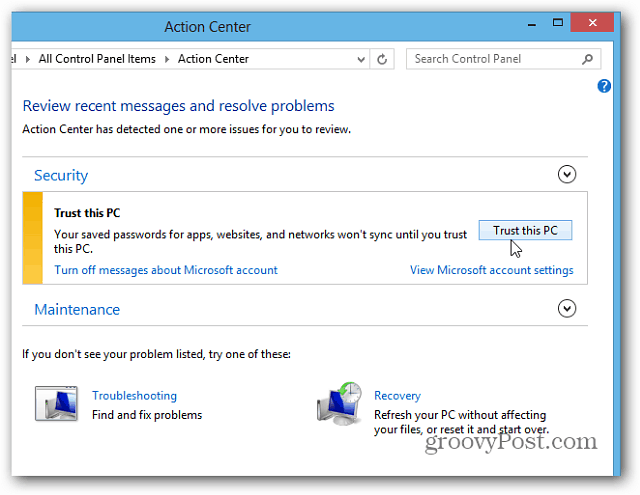Click the bold 'Trust this PC' title
Screen dimensions: 640x495
click(87, 213)
